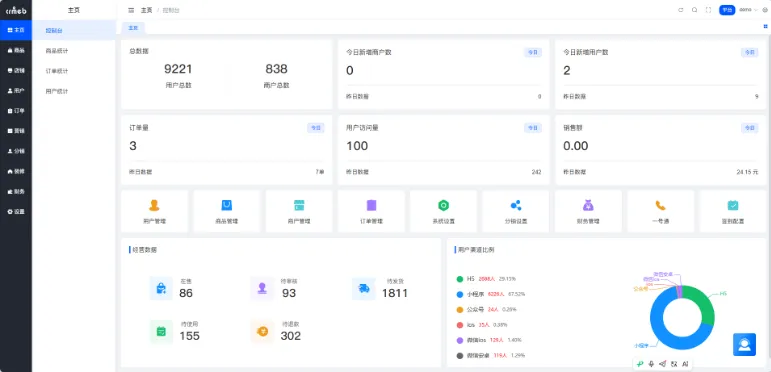The height and width of the screenshot is (372, 771).
Task: Open the 用户管理 shortcut card
Action: pyautogui.click(x=154, y=211)
